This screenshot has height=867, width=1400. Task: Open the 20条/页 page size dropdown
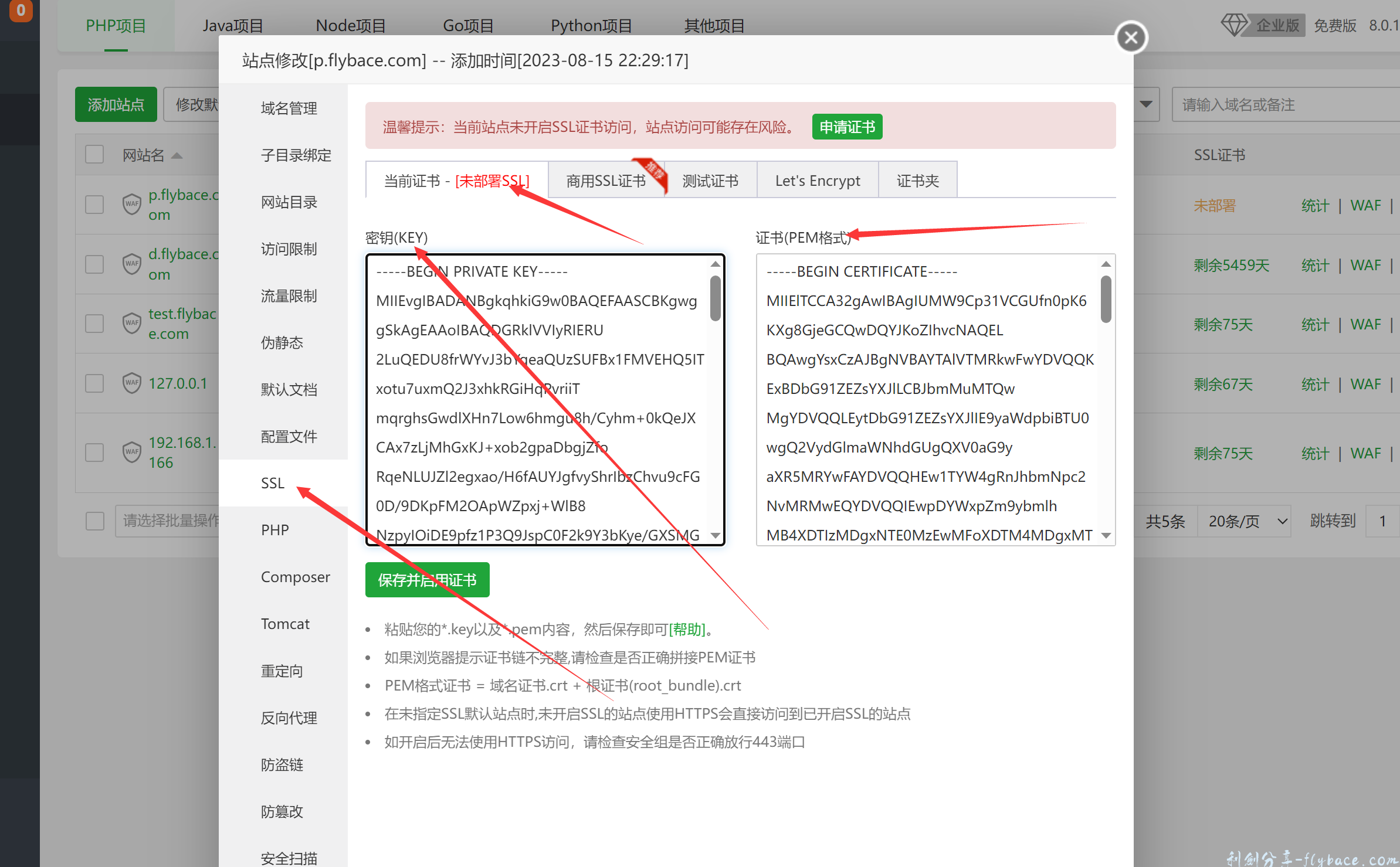point(1244,521)
